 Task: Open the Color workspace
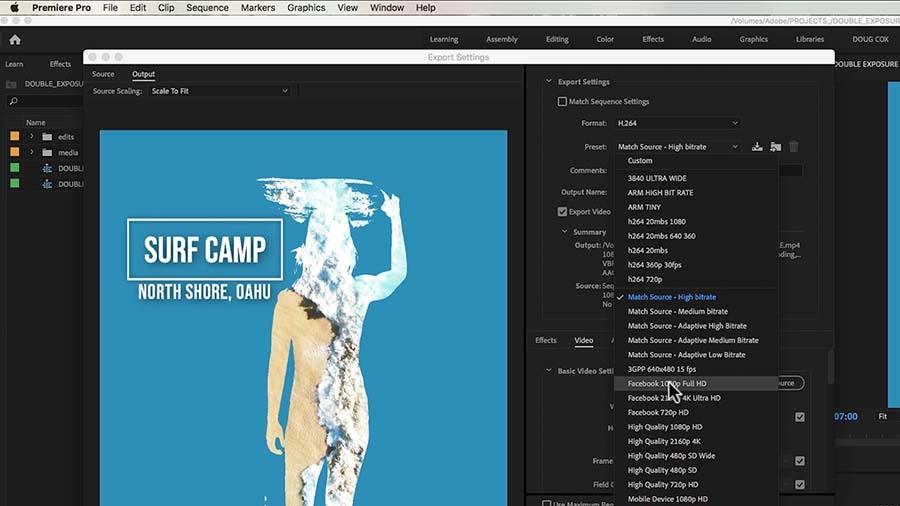[605, 40]
